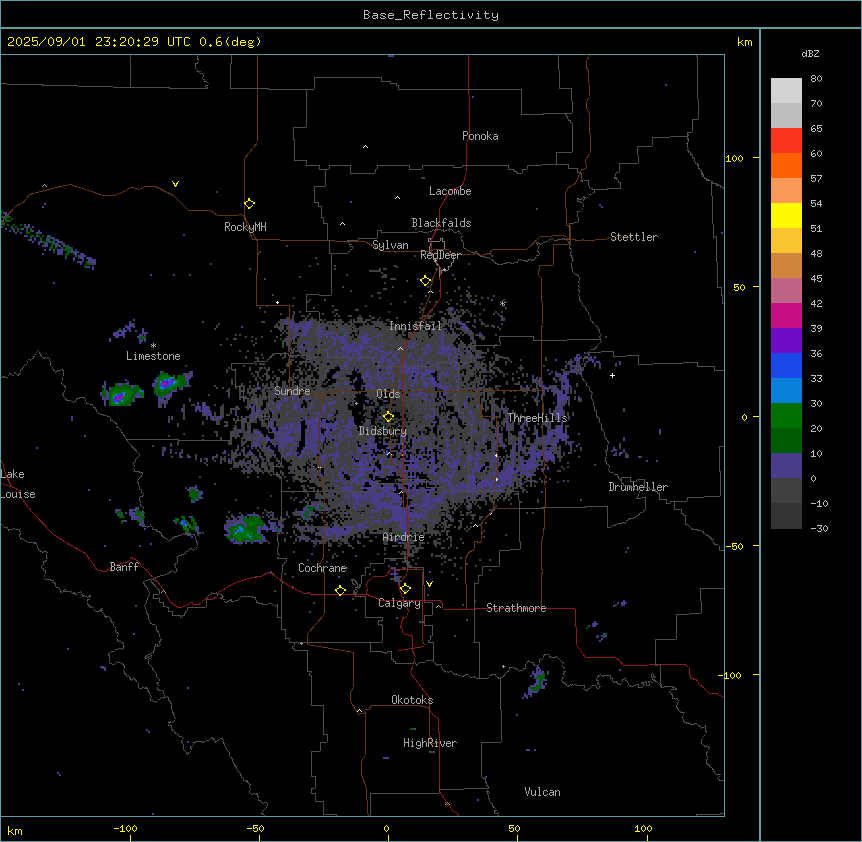Click the Didsbury city label
This screenshot has width=862, height=842.
pyautogui.click(x=383, y=431)
